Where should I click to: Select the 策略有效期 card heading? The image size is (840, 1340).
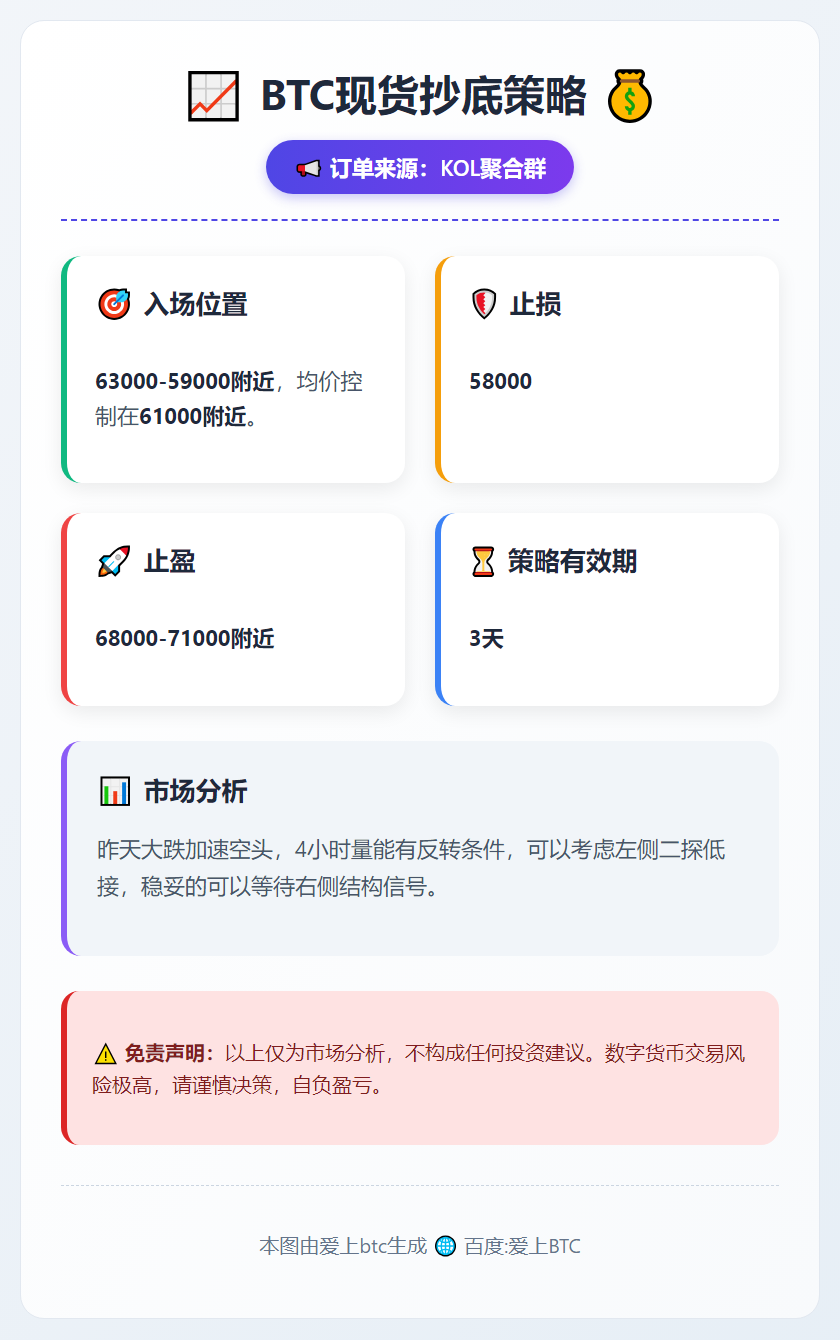[573, 562]
